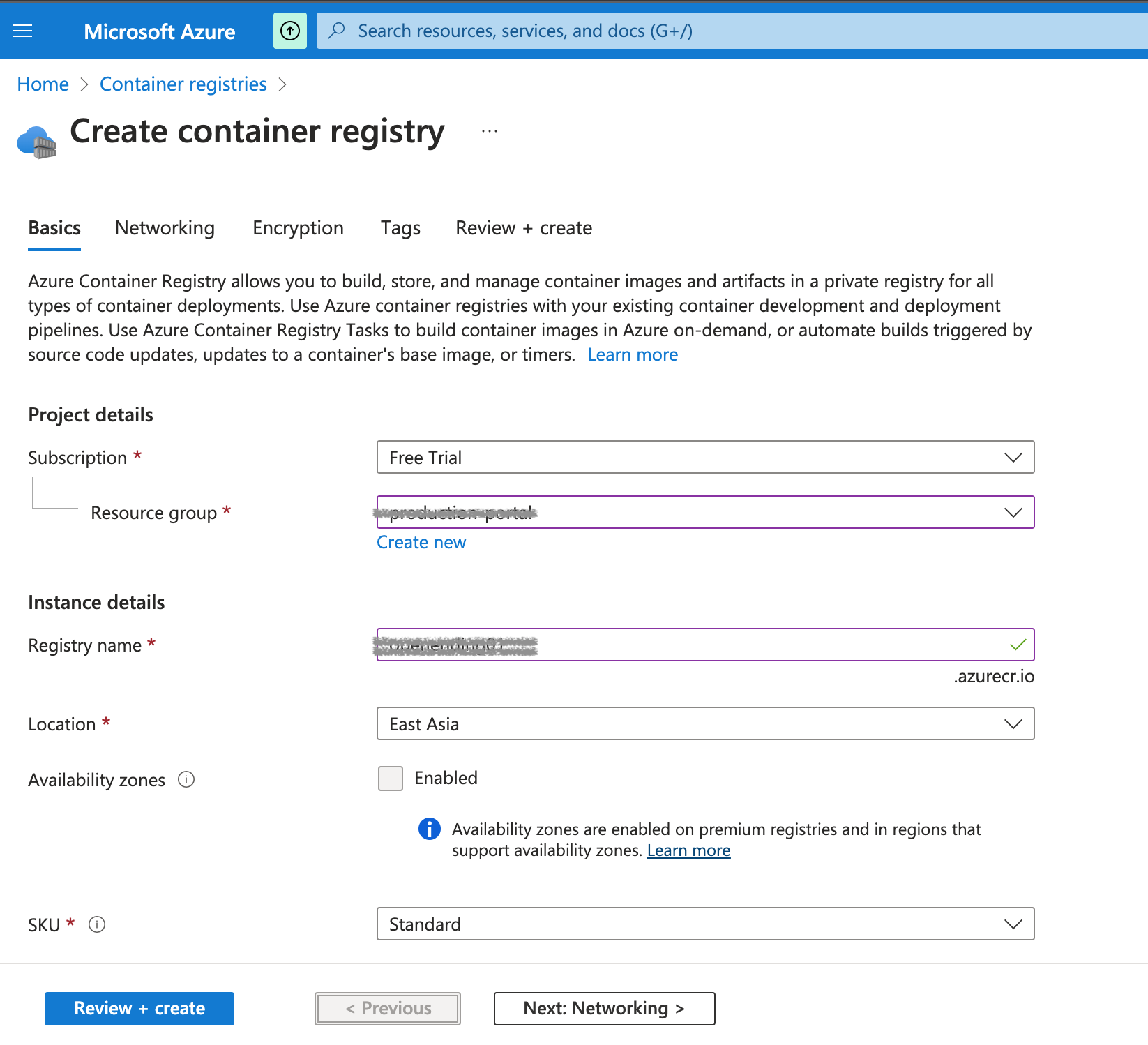Enable Availability zones checkbox
1148x1045 pixels.
391,779
